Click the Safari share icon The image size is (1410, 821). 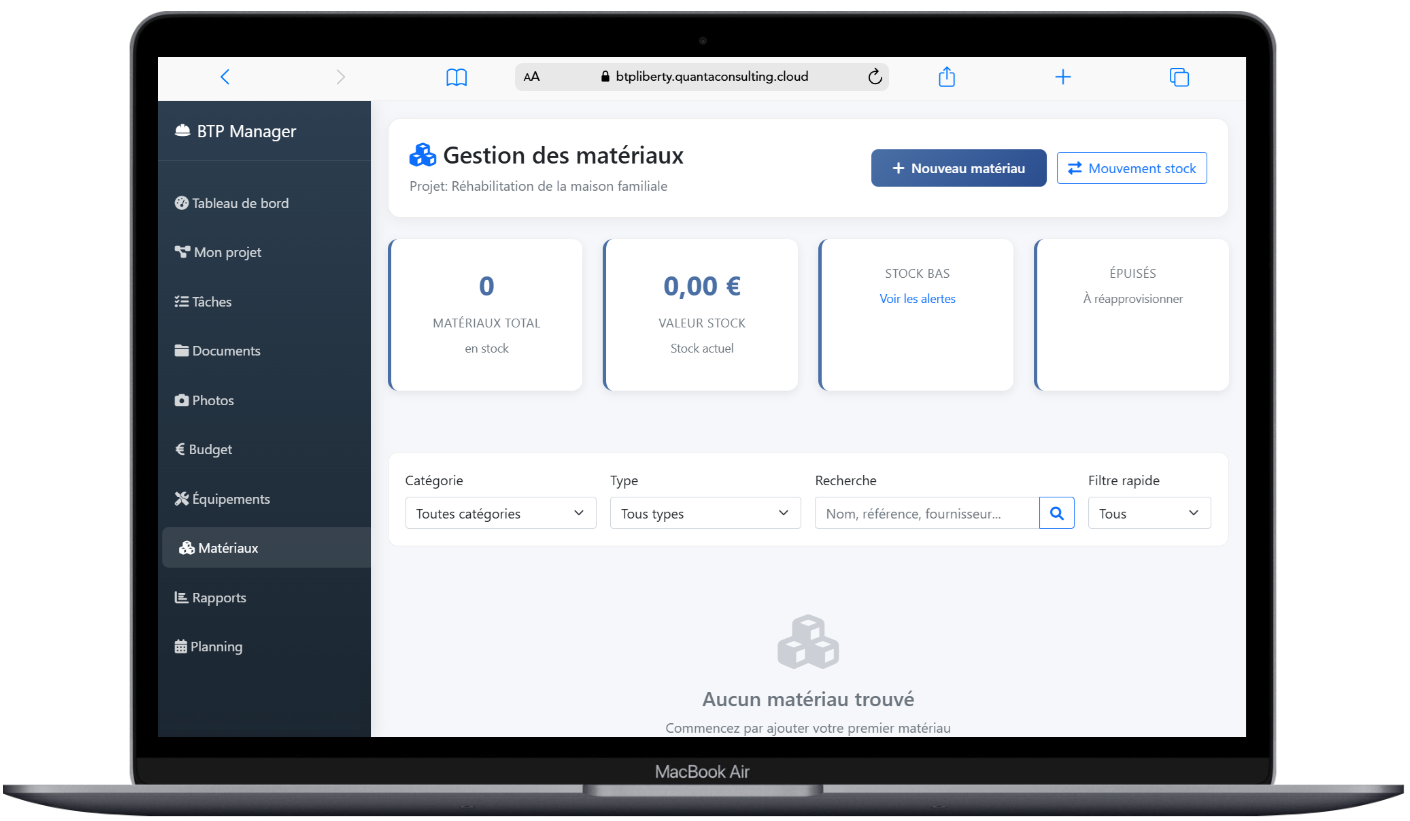click(947, 77)
